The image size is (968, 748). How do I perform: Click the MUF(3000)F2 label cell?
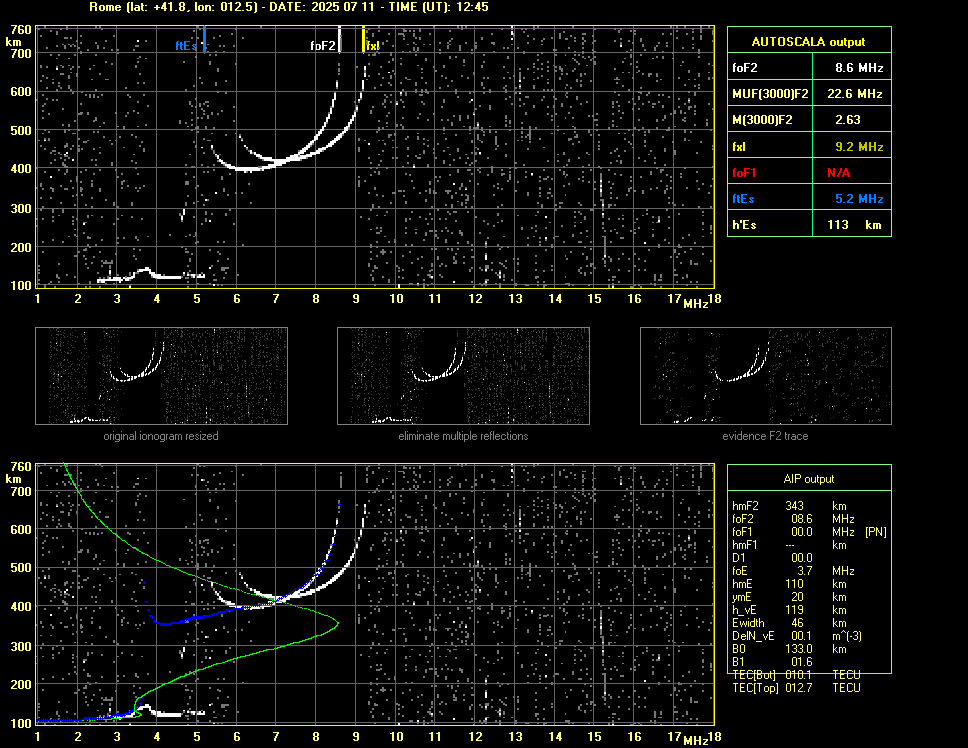[770, 94]
